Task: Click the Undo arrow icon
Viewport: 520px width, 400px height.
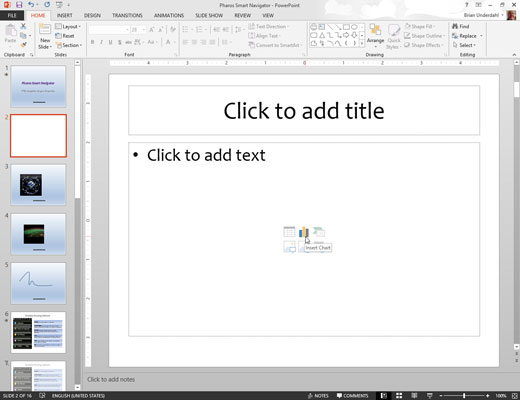Action: [31, 5]
